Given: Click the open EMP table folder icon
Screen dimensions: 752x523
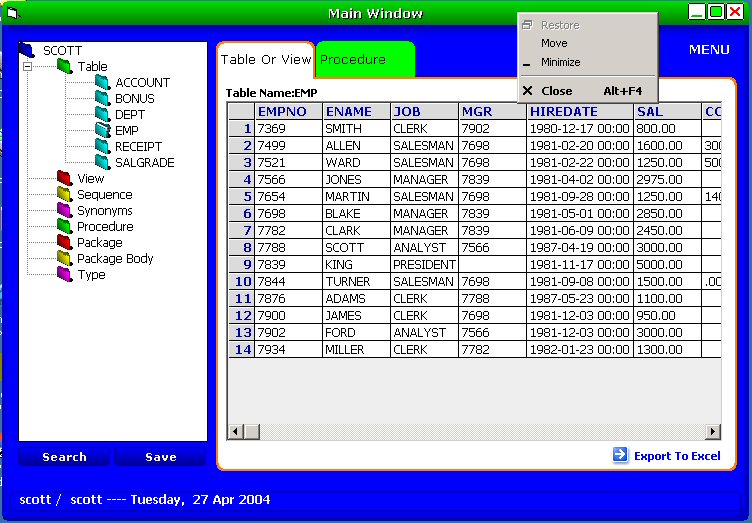Looking at the screenshot, I should pos(102,130).
